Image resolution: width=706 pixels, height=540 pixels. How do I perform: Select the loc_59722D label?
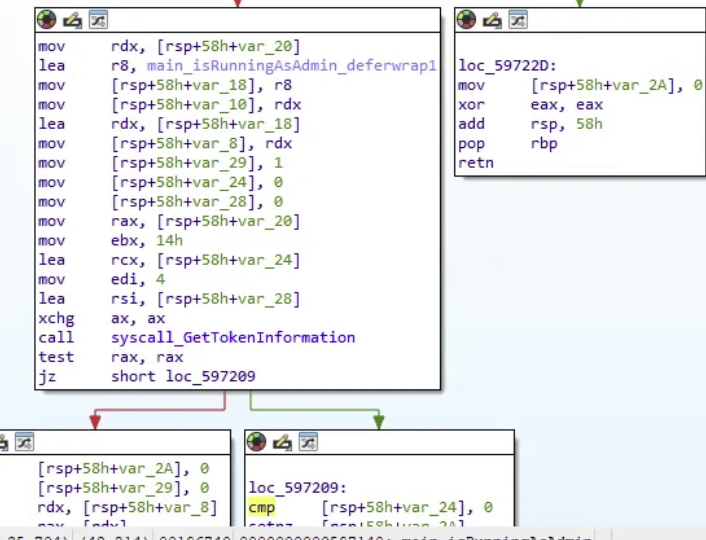[499, 66]
